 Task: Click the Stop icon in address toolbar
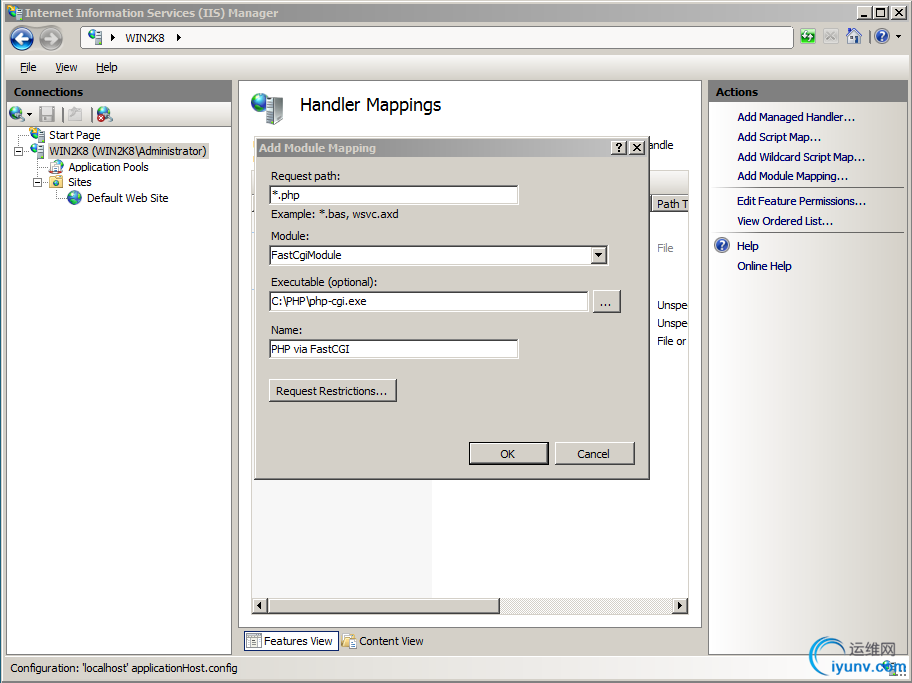(x=831, y=37)
